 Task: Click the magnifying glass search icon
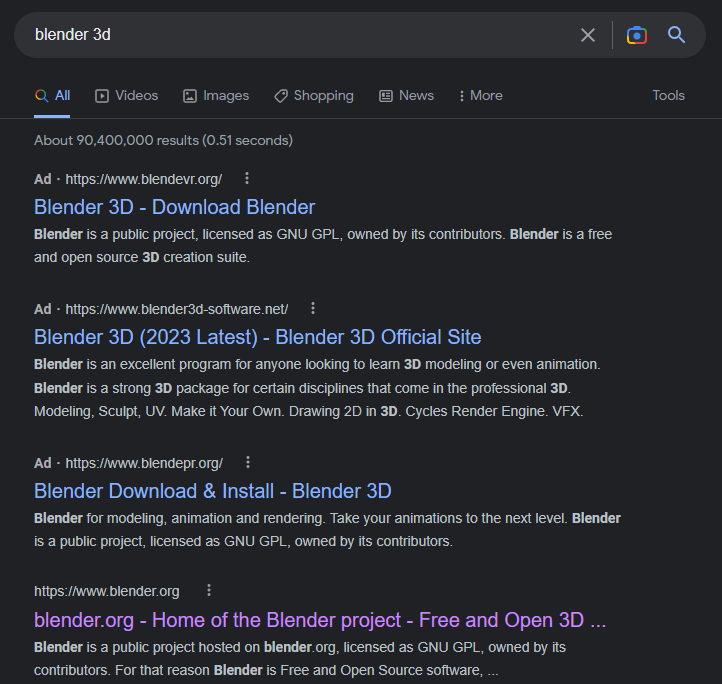[x=676, y=35]
